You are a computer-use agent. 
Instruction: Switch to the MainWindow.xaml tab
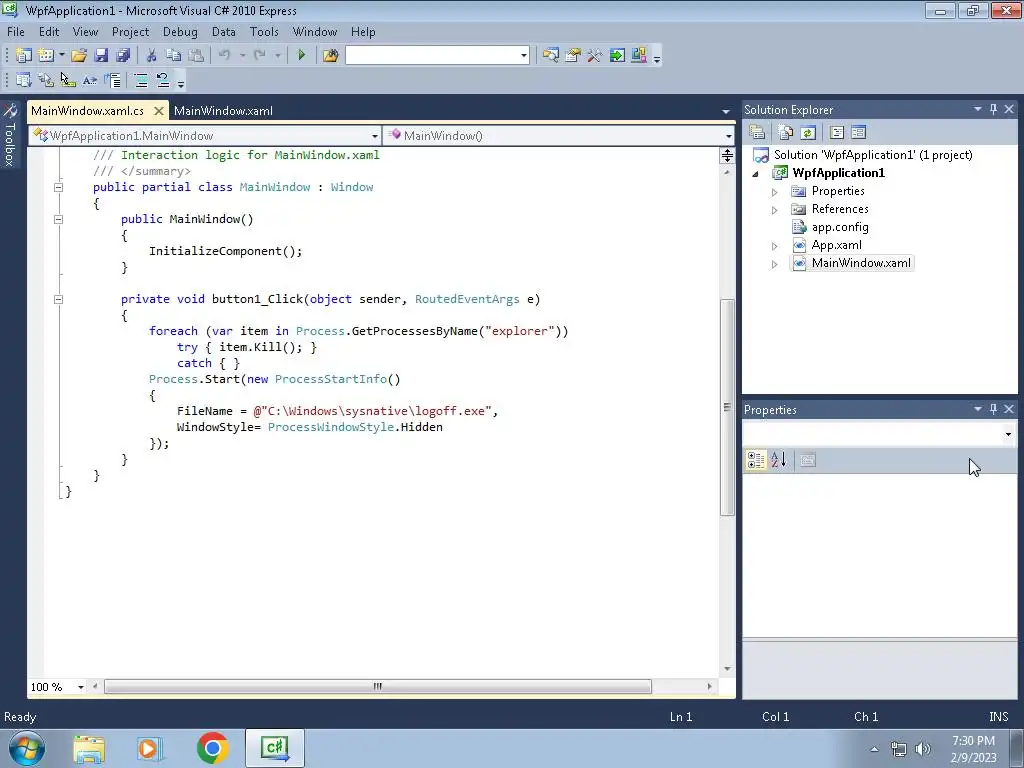coord(223,111)
